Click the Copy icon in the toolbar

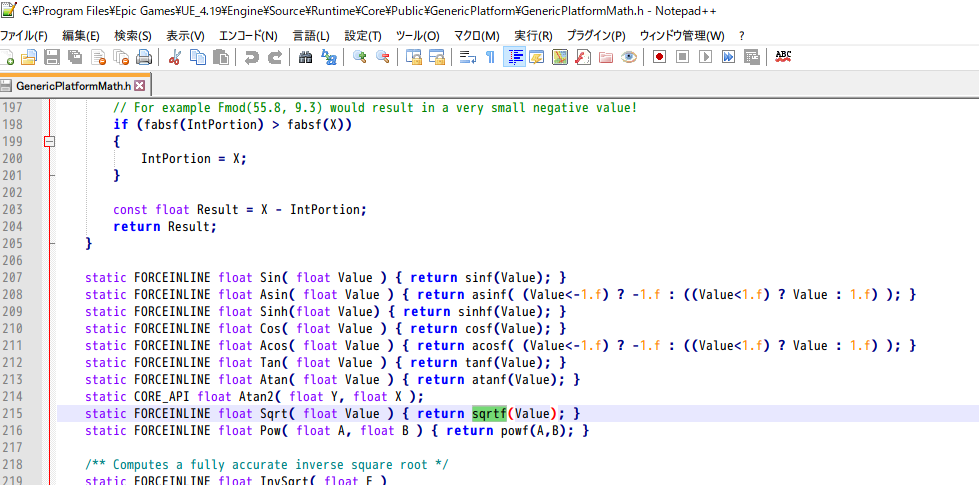click(x=198, y=57)
